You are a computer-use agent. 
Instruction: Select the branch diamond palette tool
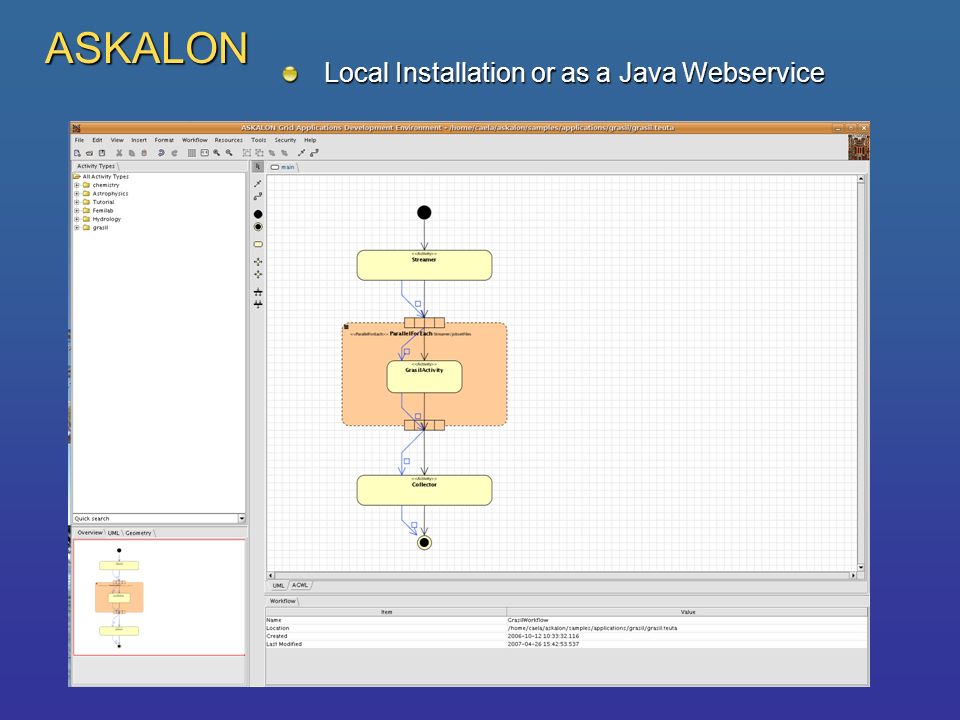point(258,261)
